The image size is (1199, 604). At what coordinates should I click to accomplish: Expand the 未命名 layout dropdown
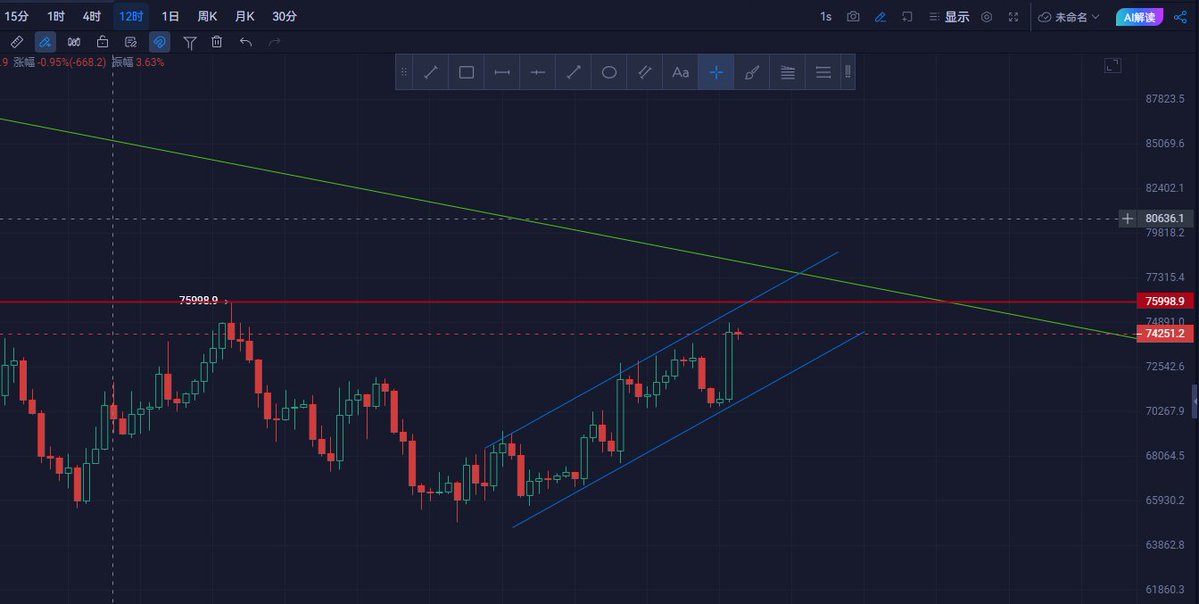(x=1068, y=17)
